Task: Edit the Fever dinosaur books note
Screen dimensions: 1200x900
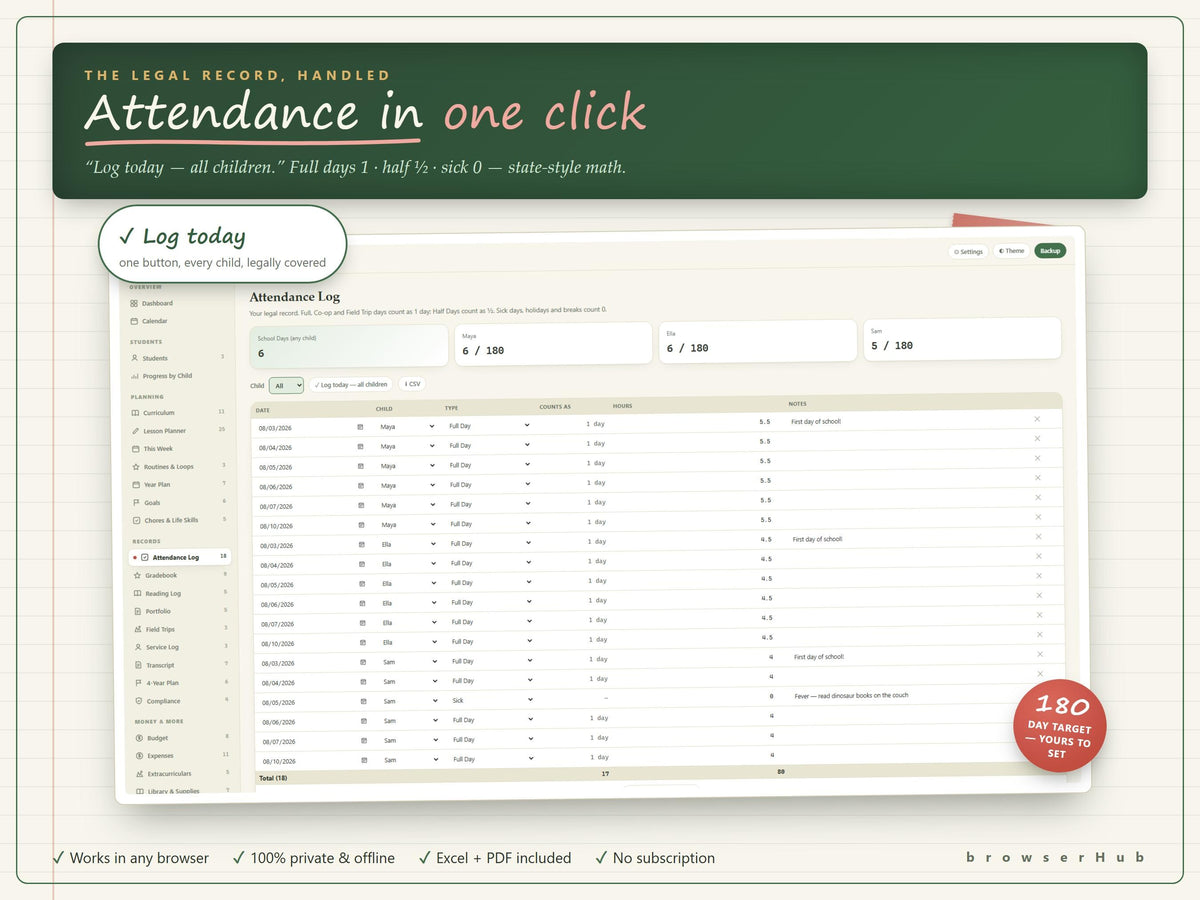Action: [852, 695]
